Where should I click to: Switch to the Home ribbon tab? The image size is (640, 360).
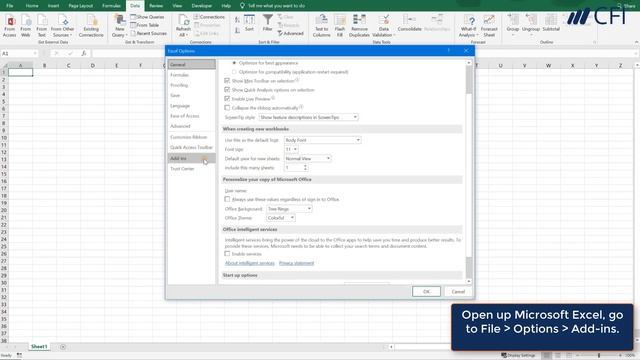(x=32, y=6)
